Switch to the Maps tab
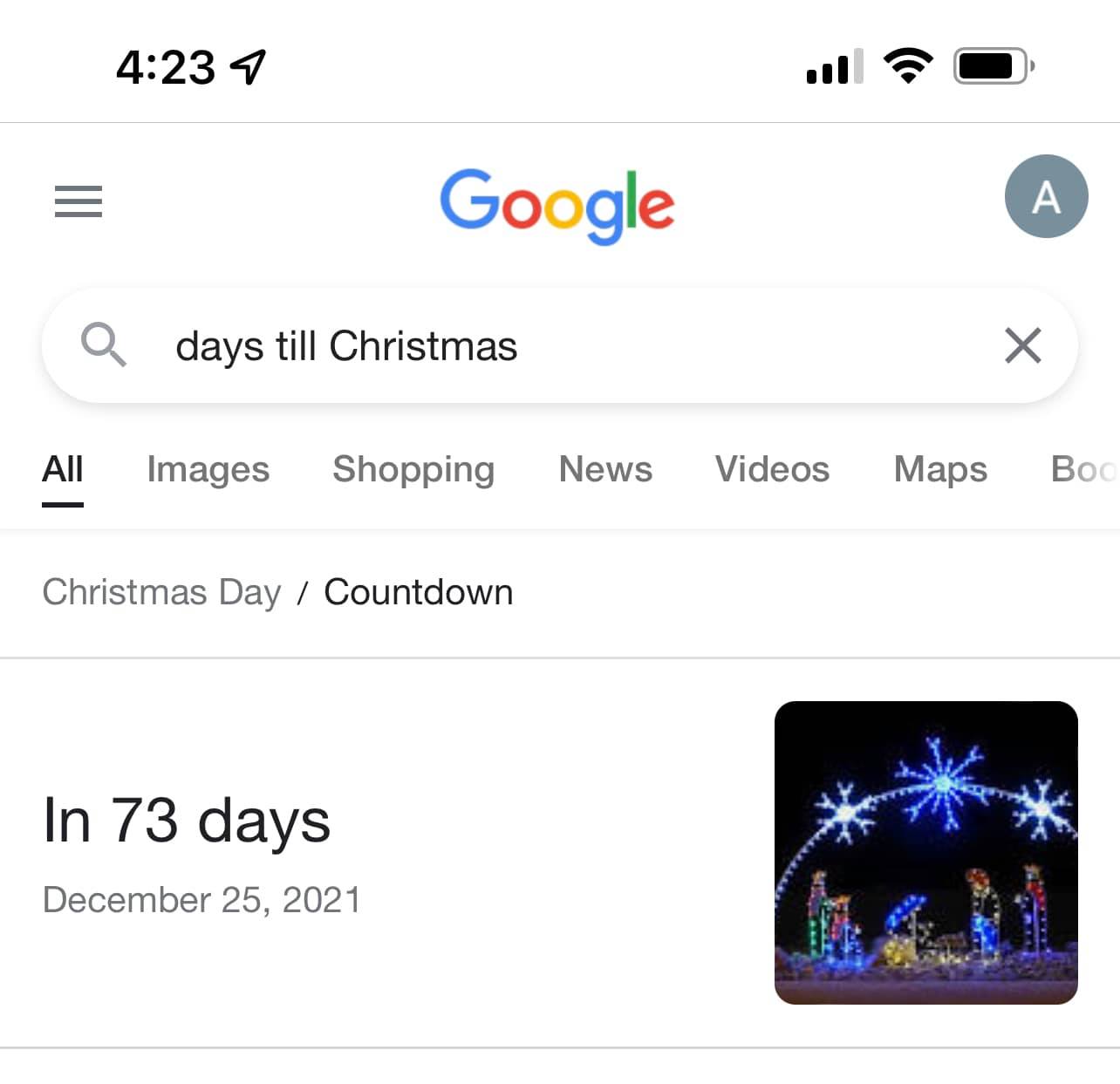Image resolution: width=1120 pixels, height=1084 pixels. [x=940, y=469]
